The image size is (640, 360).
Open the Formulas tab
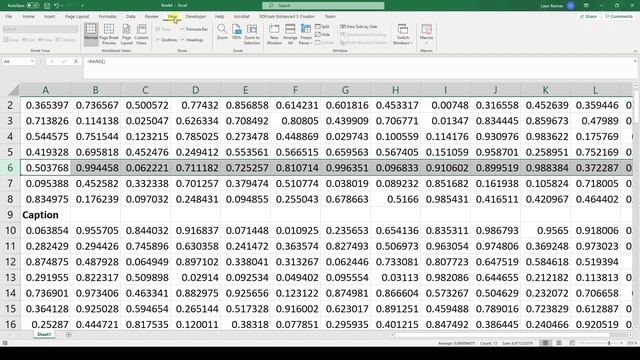pyautogui.click(x=108, y=16)
